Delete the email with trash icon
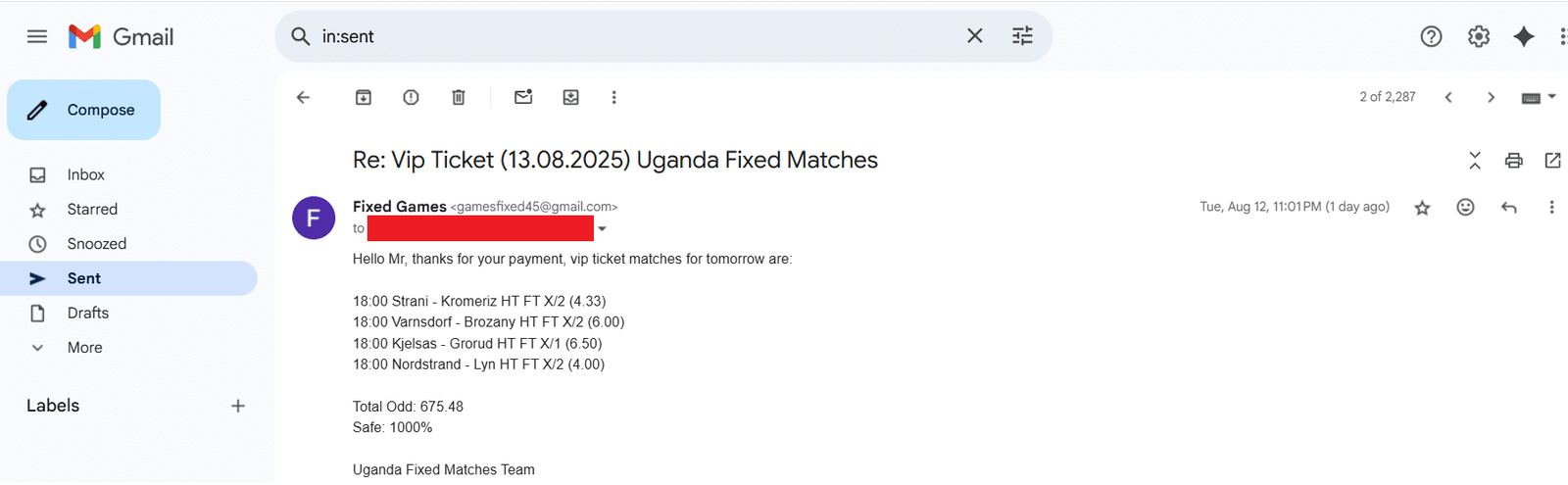Viewport: 1568px width, 485px height. pyautogui.click(x=458, y=97)
